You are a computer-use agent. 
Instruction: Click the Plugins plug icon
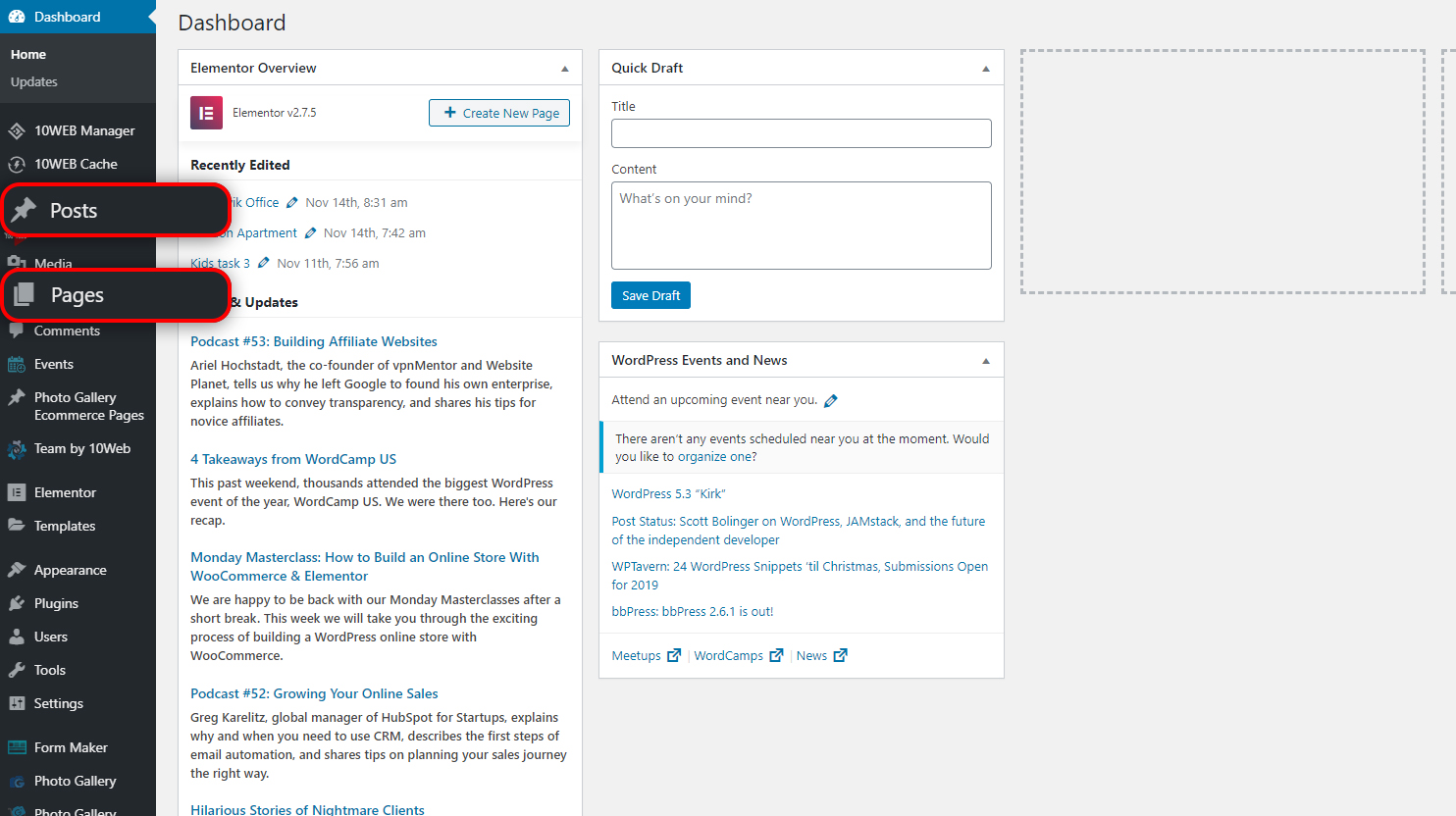pos(17,603)
